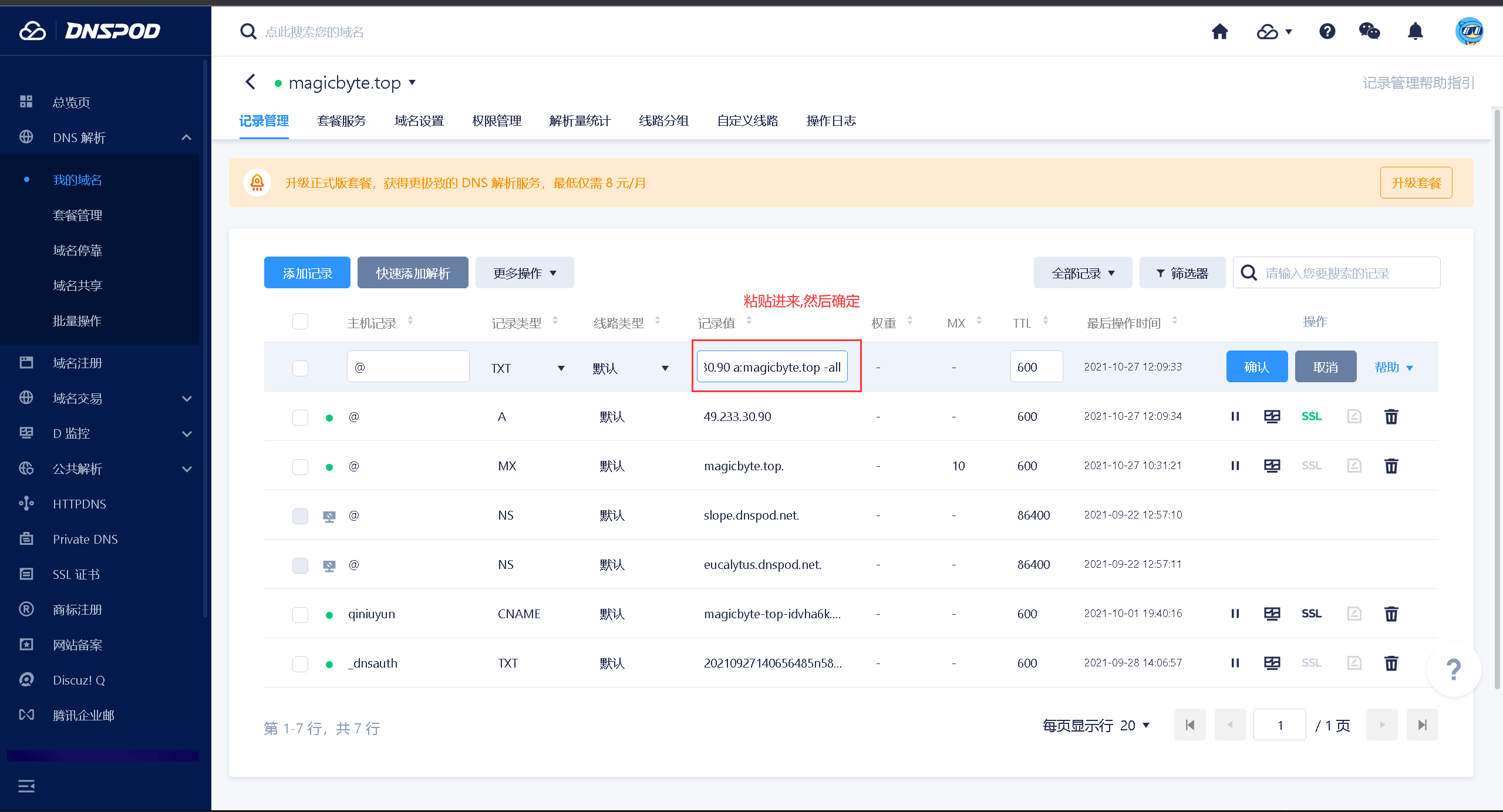Check the editing TXT record row checkbox
This screenshot has height=812, width=1503.
tap(300, 368)
